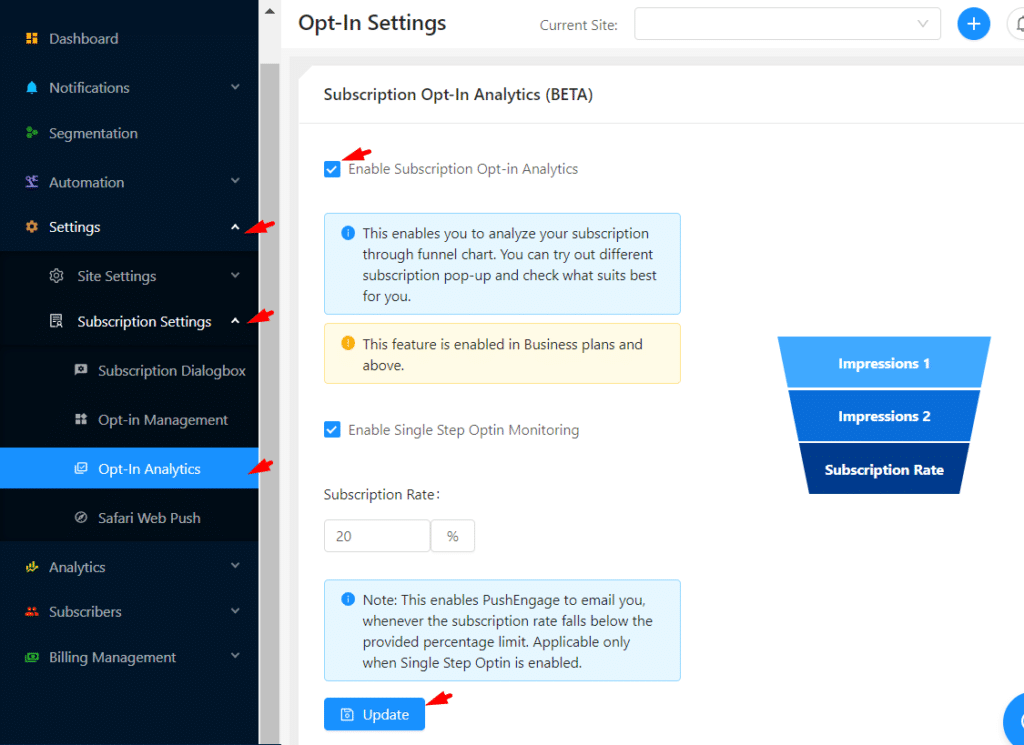Click the Subscription Dialogbox icon
1024x745 pixels.
pyautogui.click(x=81, y=370)
